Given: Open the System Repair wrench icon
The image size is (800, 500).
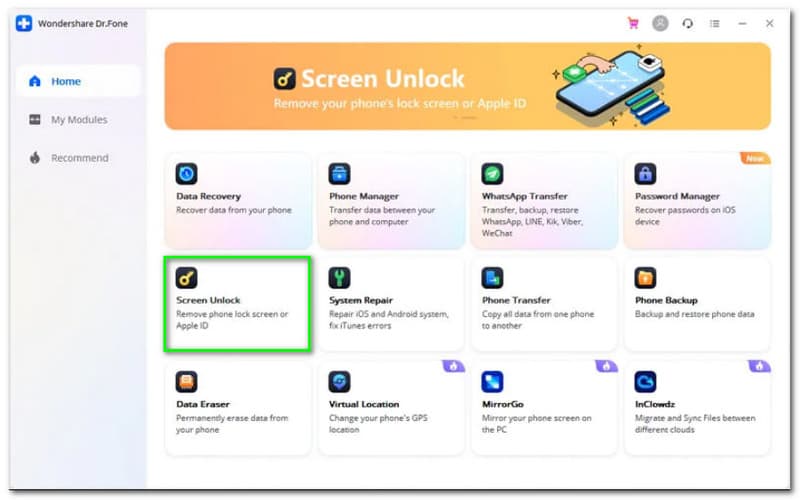Looking at the screenshot, I should [x=339, y=278].
